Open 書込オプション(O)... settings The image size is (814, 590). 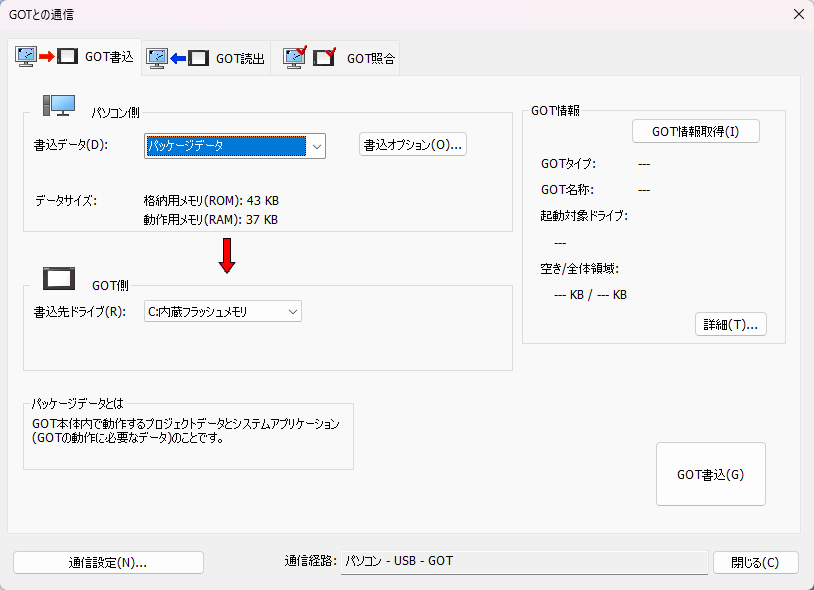[413, 145]
